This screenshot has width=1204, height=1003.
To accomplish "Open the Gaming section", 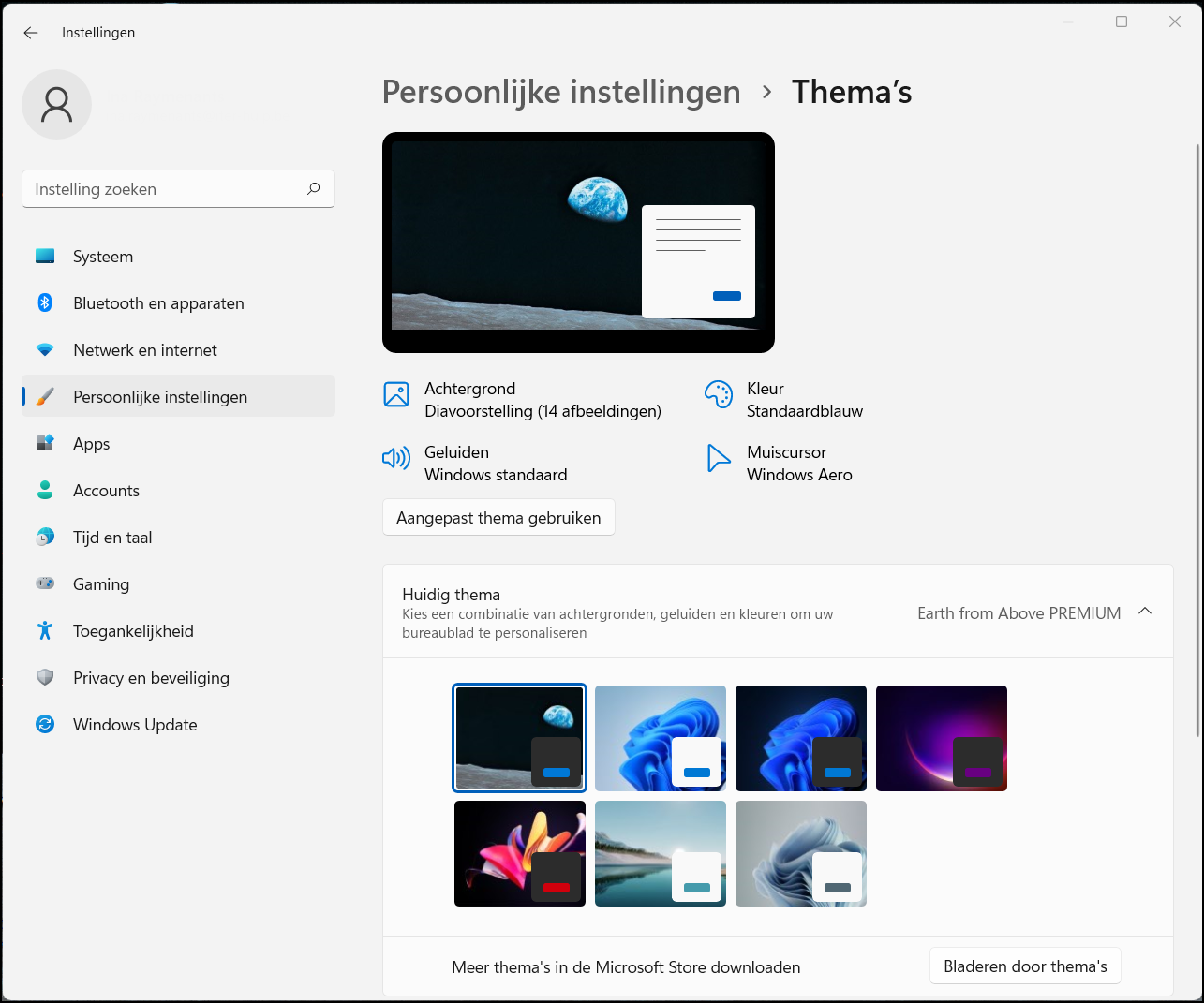I will click(178, 584).
